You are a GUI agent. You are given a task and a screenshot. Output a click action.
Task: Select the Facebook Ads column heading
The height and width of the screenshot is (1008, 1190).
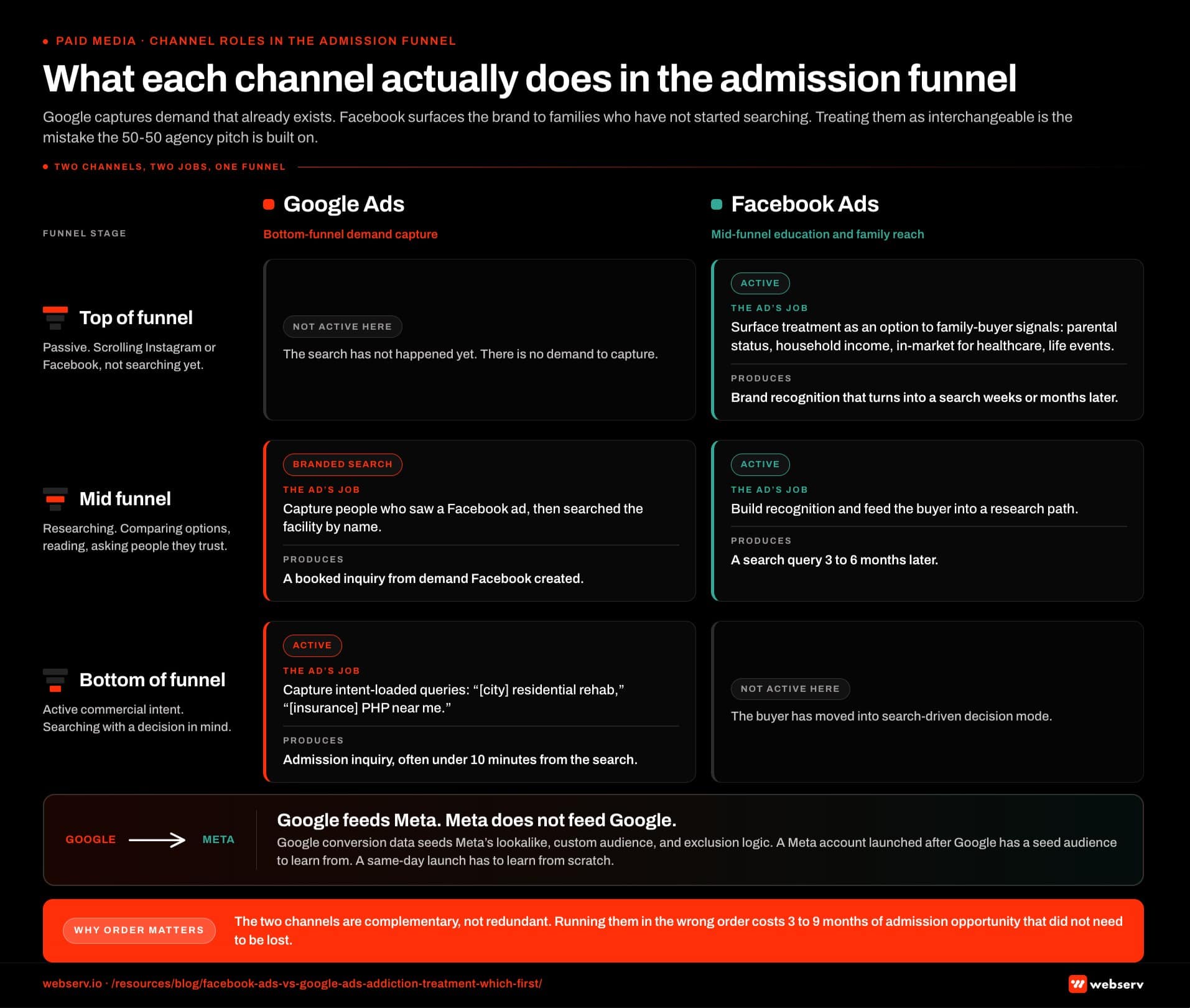[x=805, y=204]
